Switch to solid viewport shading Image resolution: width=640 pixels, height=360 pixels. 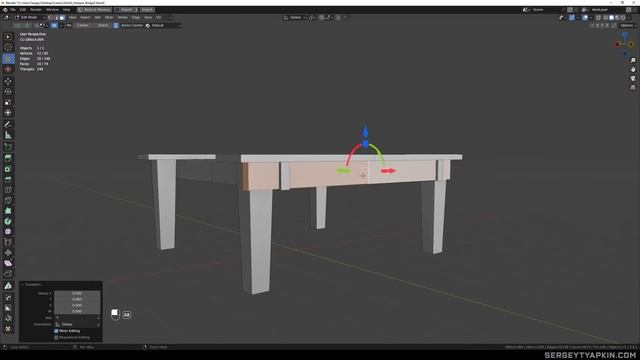pyautogui.click(x=611, y=18)
